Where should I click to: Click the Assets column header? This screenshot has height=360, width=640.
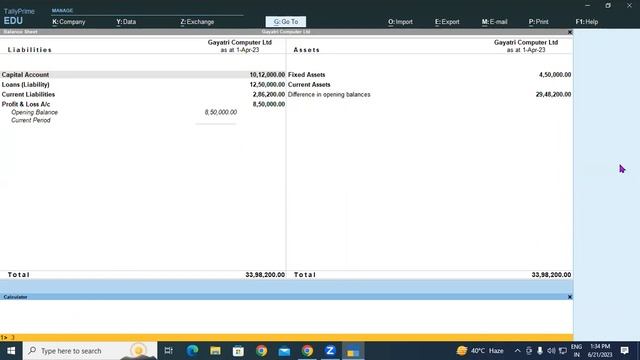(307, 50)
